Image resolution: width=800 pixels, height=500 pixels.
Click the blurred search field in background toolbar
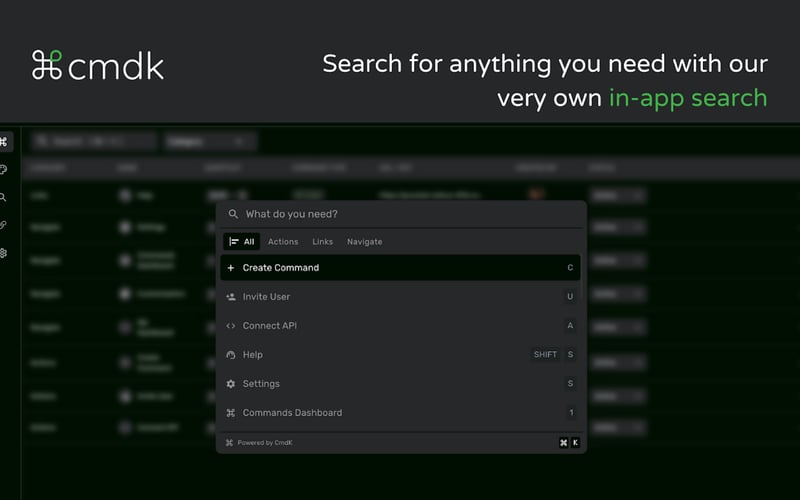pos(93,142)
